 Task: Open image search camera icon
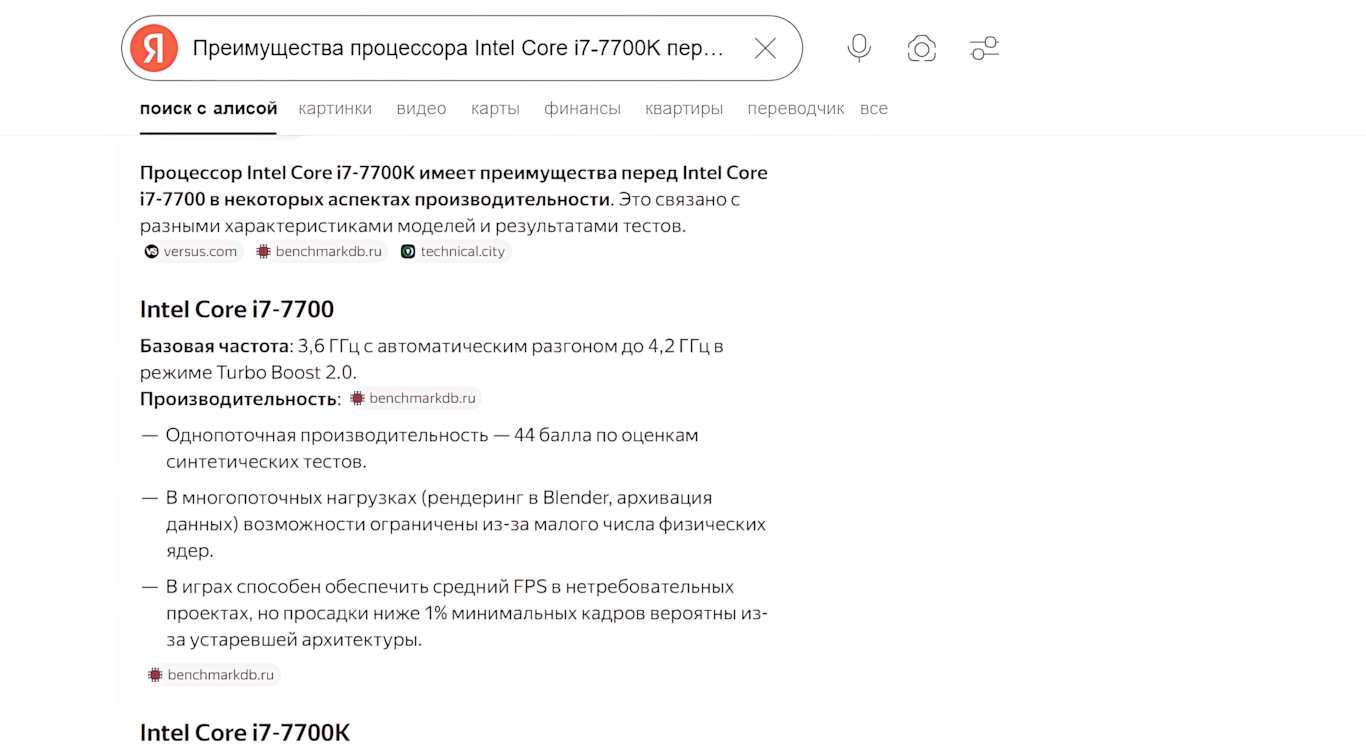click(921, 48)
